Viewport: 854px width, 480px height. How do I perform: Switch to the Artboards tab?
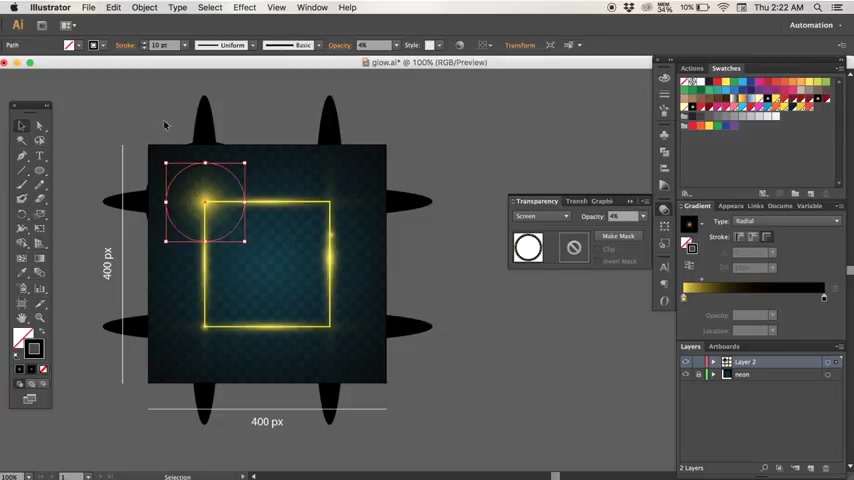(724, 347)
